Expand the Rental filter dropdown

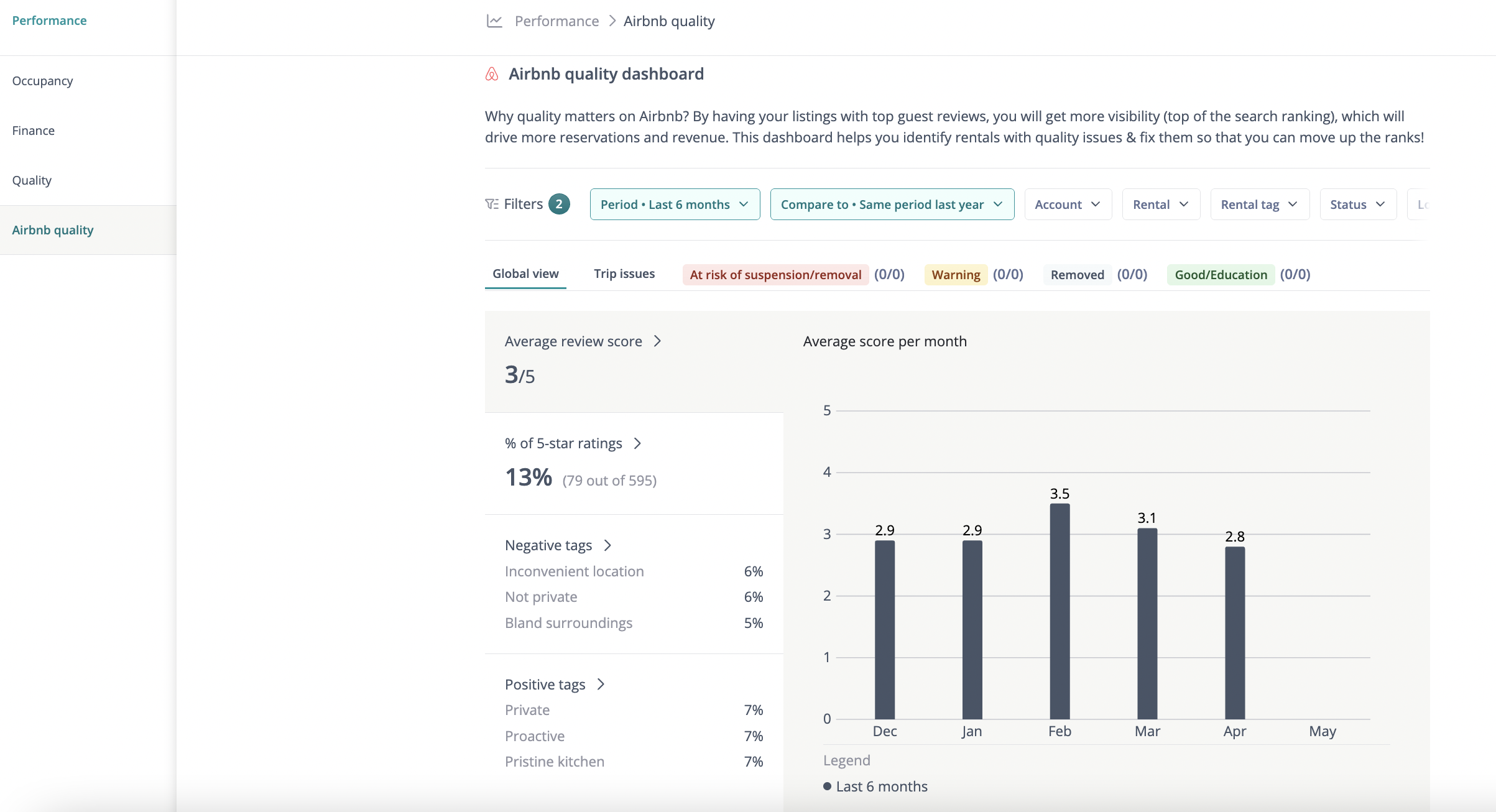(x=1161, y=204)
